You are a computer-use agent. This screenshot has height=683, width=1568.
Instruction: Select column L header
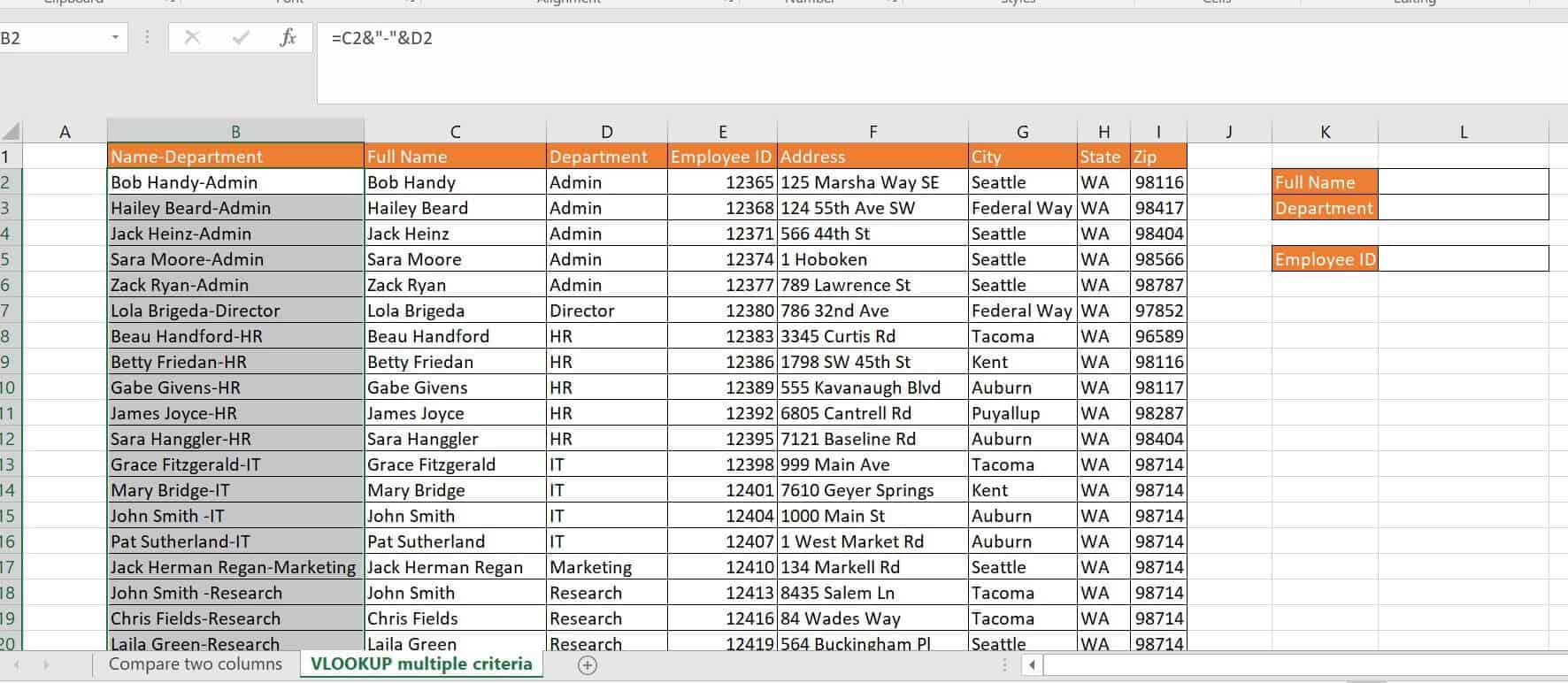coord(1464,132)
